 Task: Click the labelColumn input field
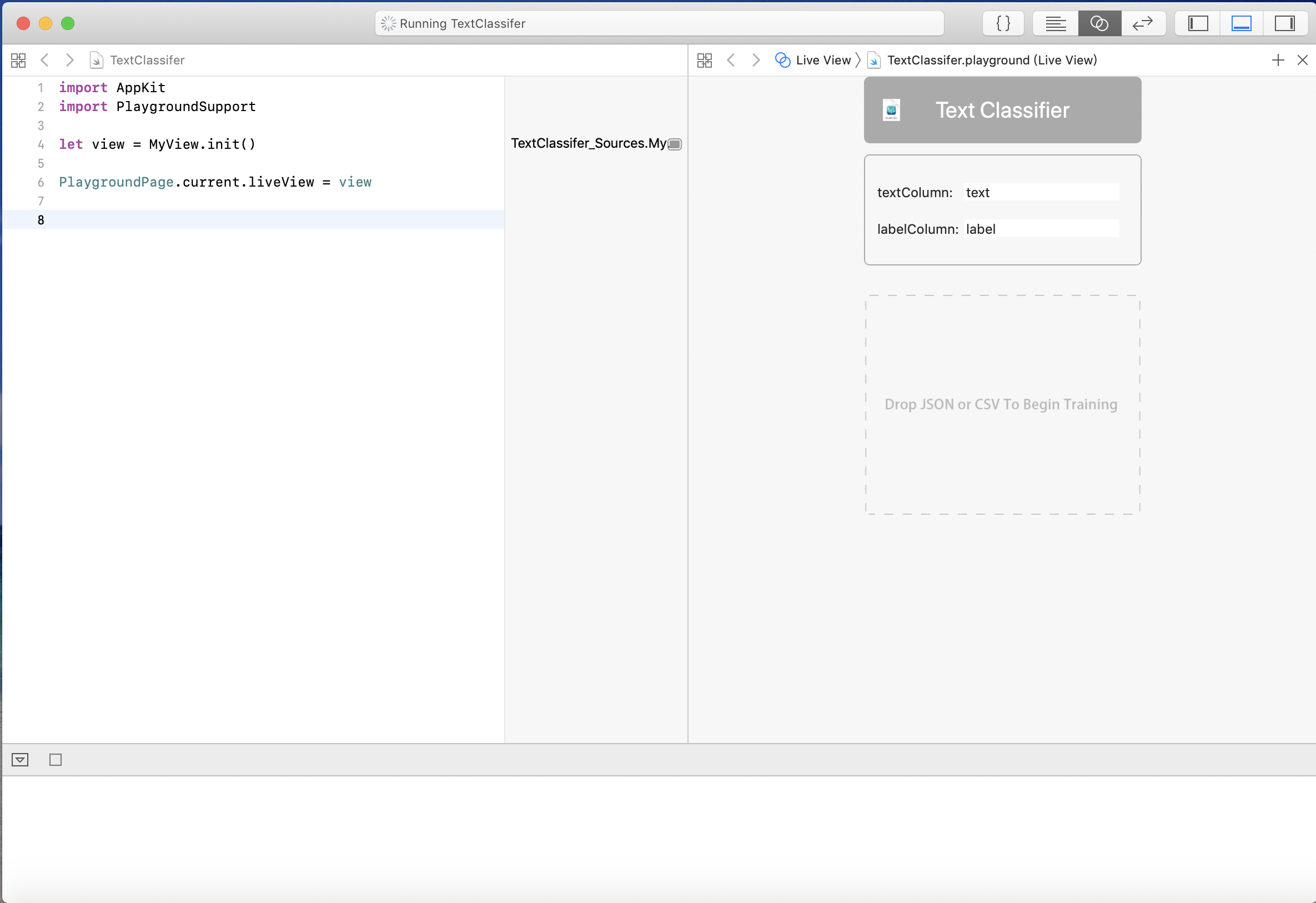(x=1041, y=229)
